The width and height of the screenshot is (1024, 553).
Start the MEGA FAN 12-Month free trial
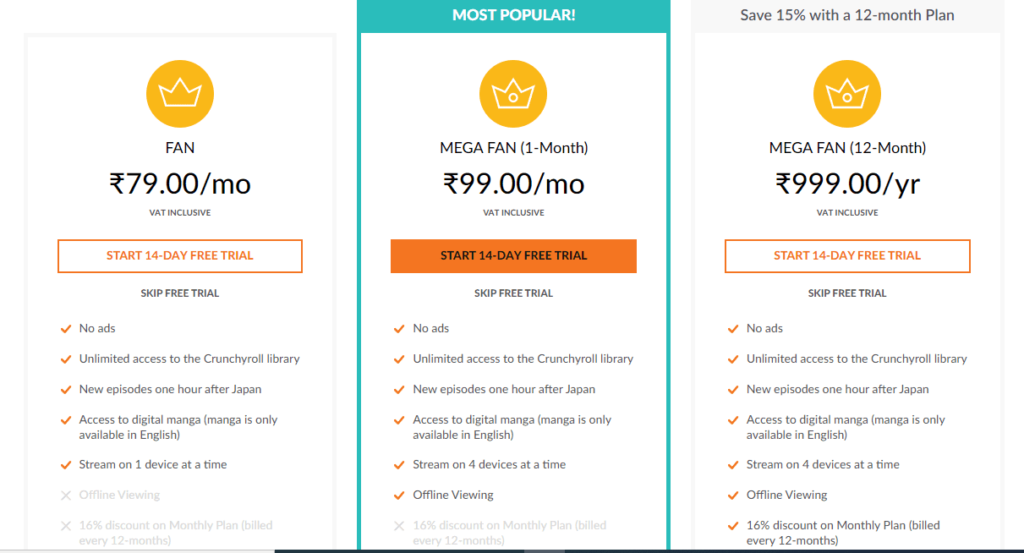click(847, 256)
